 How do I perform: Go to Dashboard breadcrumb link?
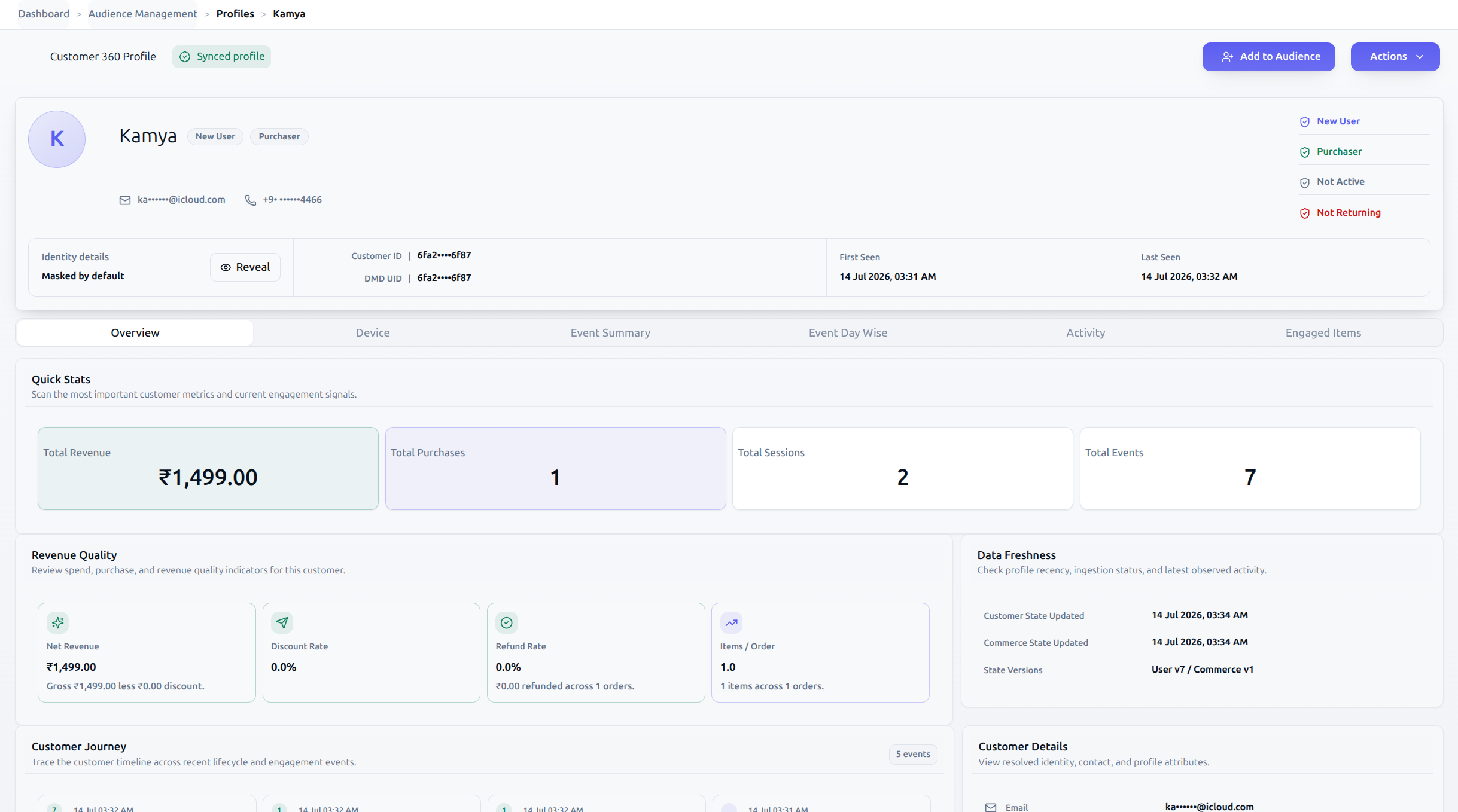[44, 14]
